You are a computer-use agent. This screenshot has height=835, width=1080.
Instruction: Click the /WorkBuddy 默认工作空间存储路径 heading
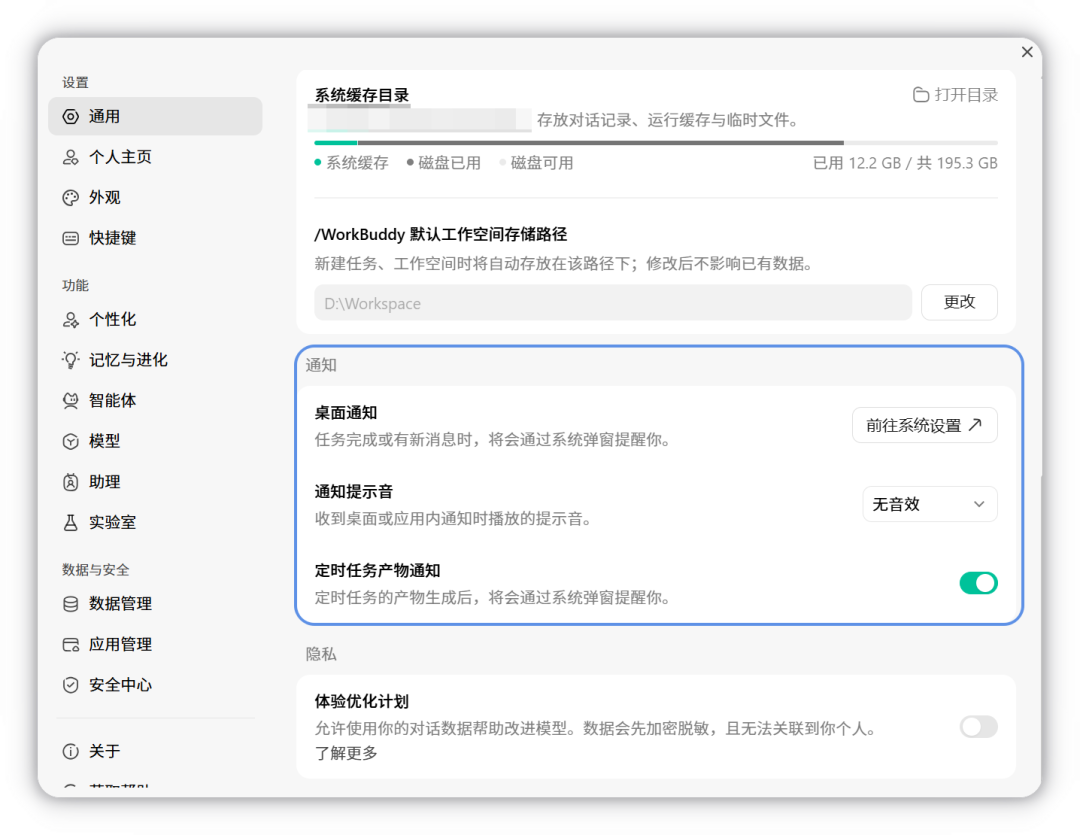(x=441, y=234)
